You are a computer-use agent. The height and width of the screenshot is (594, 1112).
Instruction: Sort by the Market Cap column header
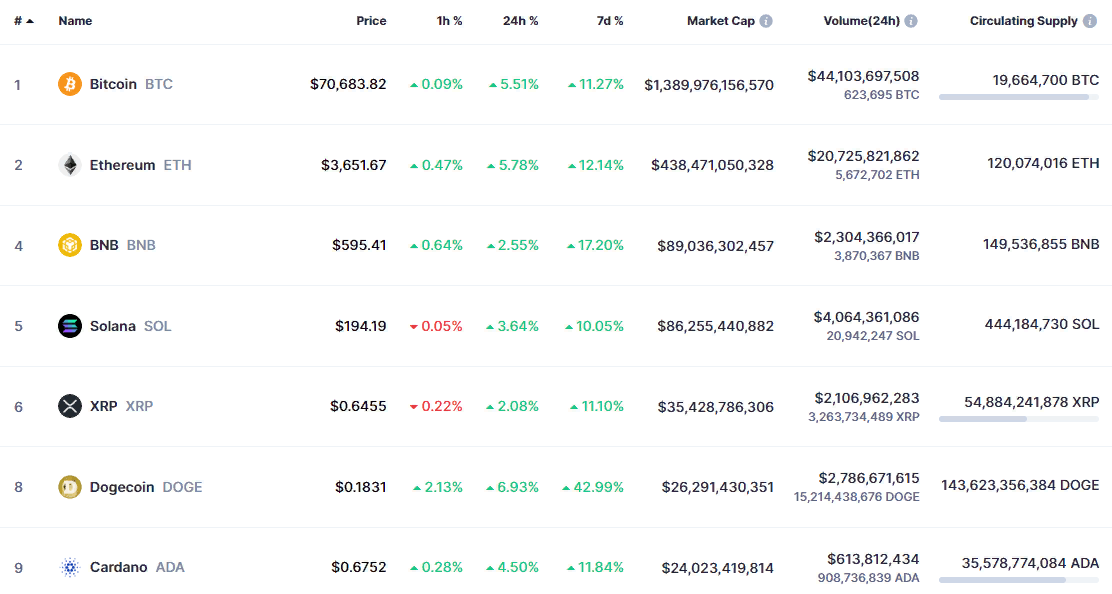(721, 21)
